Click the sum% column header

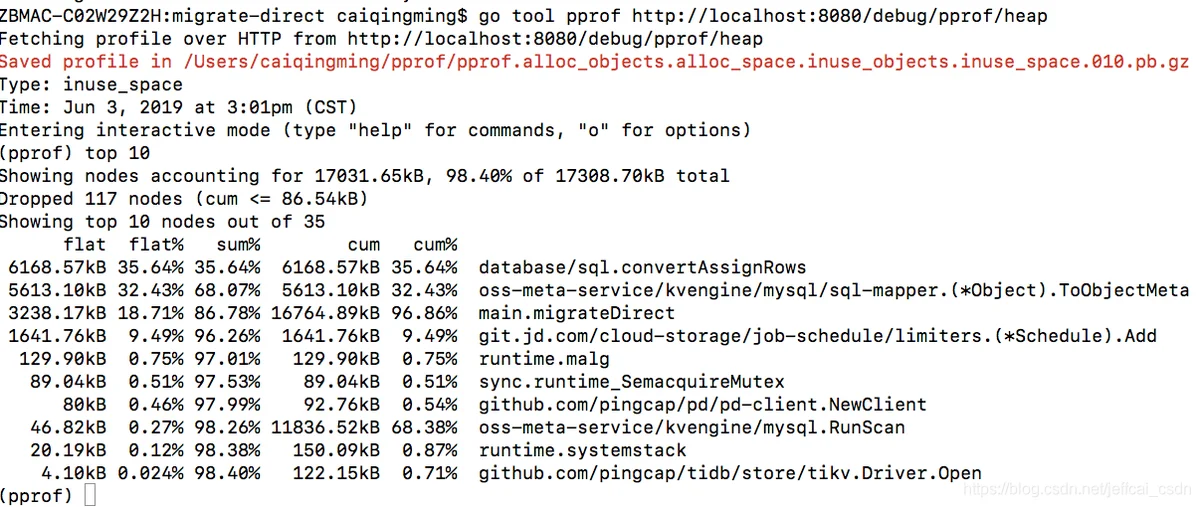click(x=238, y=245)
